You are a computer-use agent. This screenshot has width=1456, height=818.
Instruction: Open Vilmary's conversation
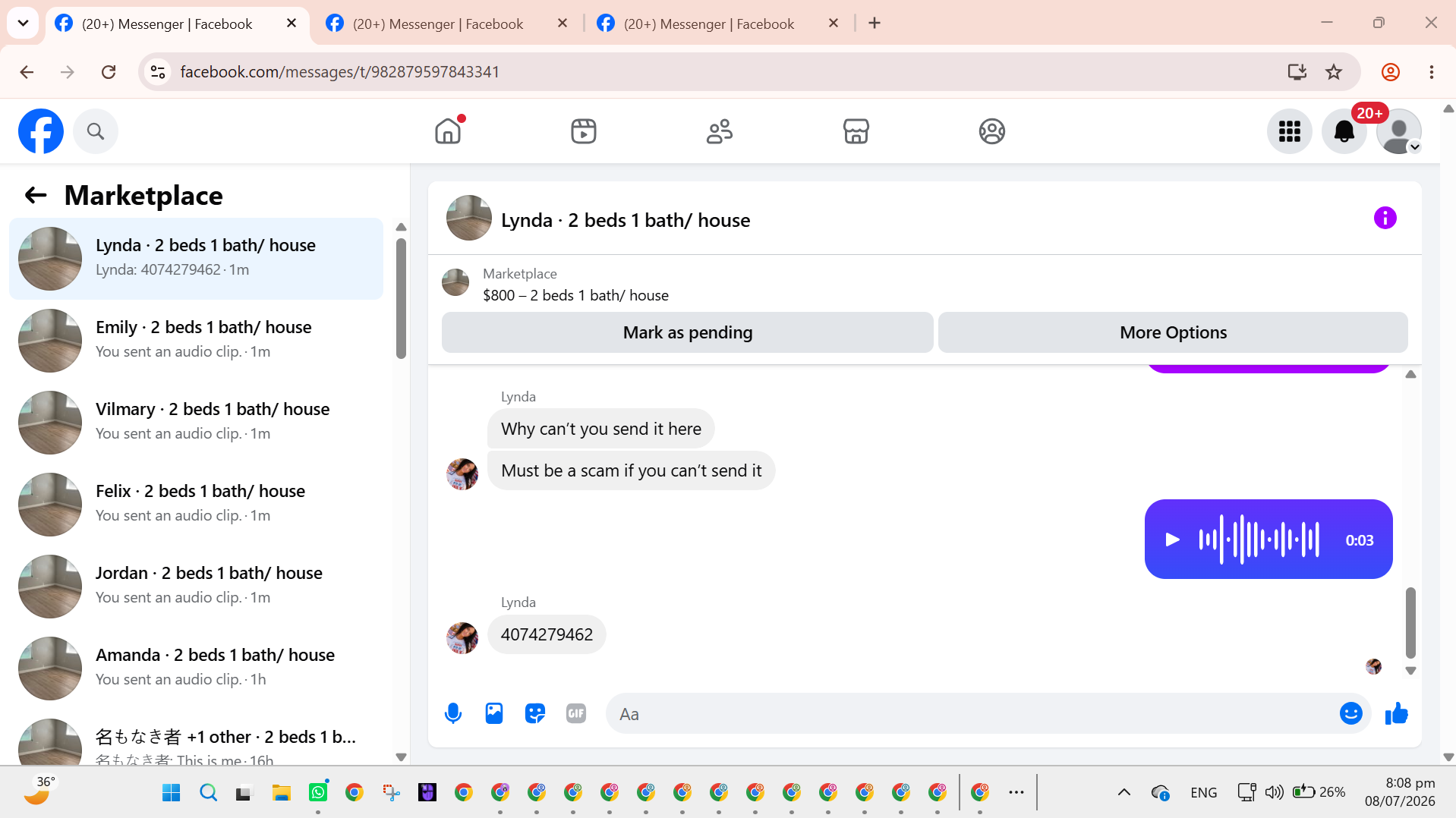coord(196,423)
